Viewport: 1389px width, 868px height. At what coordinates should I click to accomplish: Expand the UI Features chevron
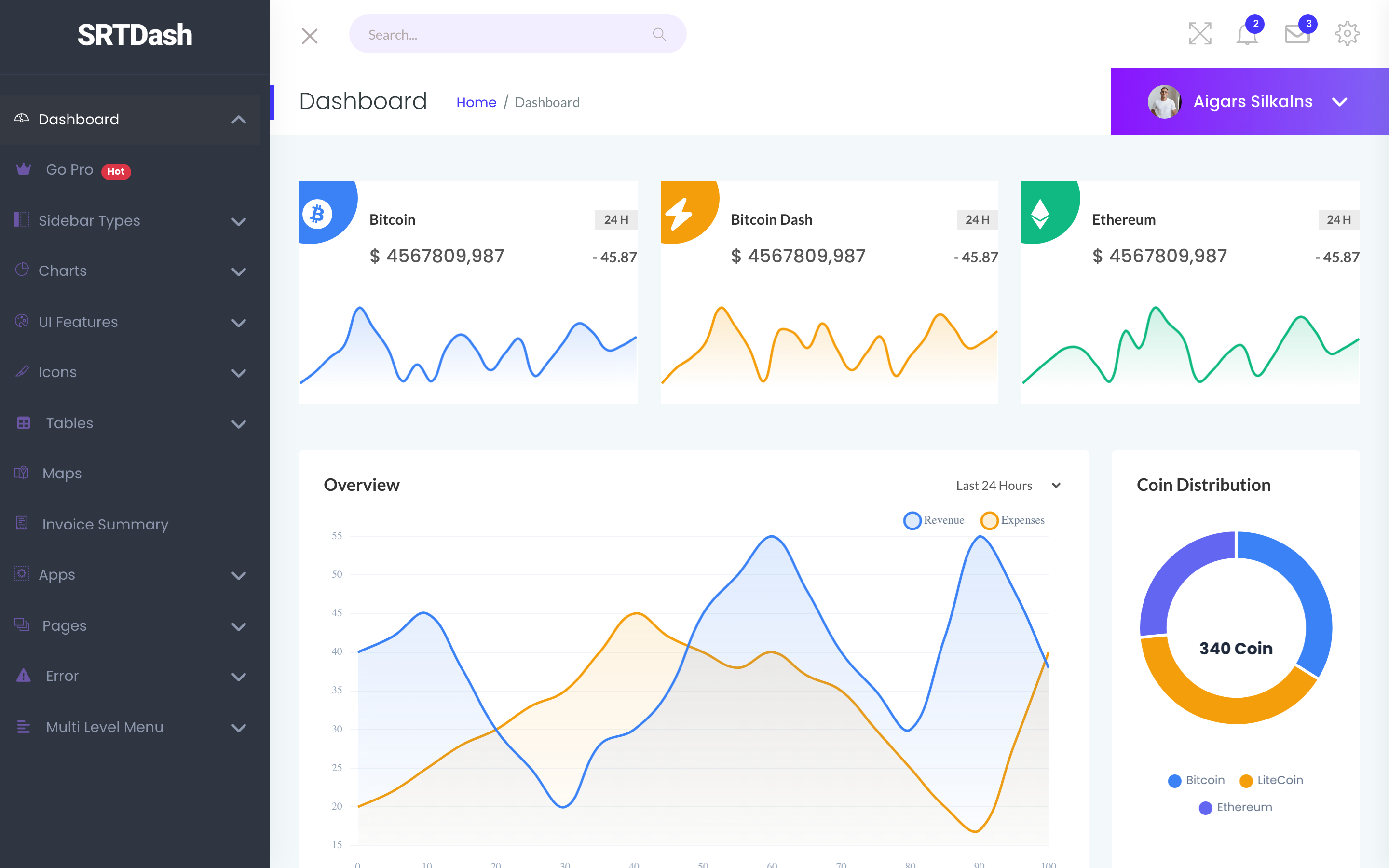239,323
